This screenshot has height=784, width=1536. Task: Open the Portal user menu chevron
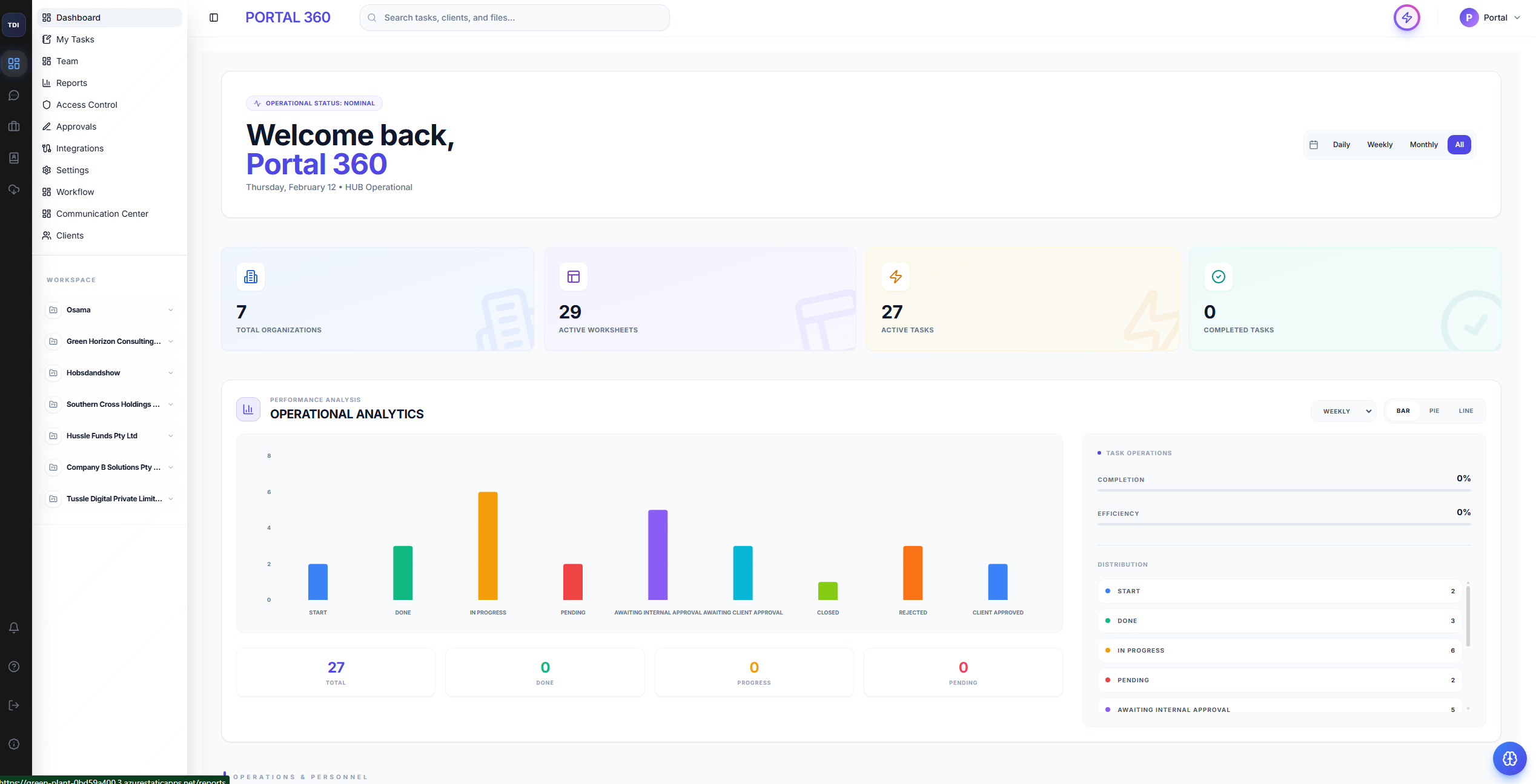click(x=1517, y=18)
